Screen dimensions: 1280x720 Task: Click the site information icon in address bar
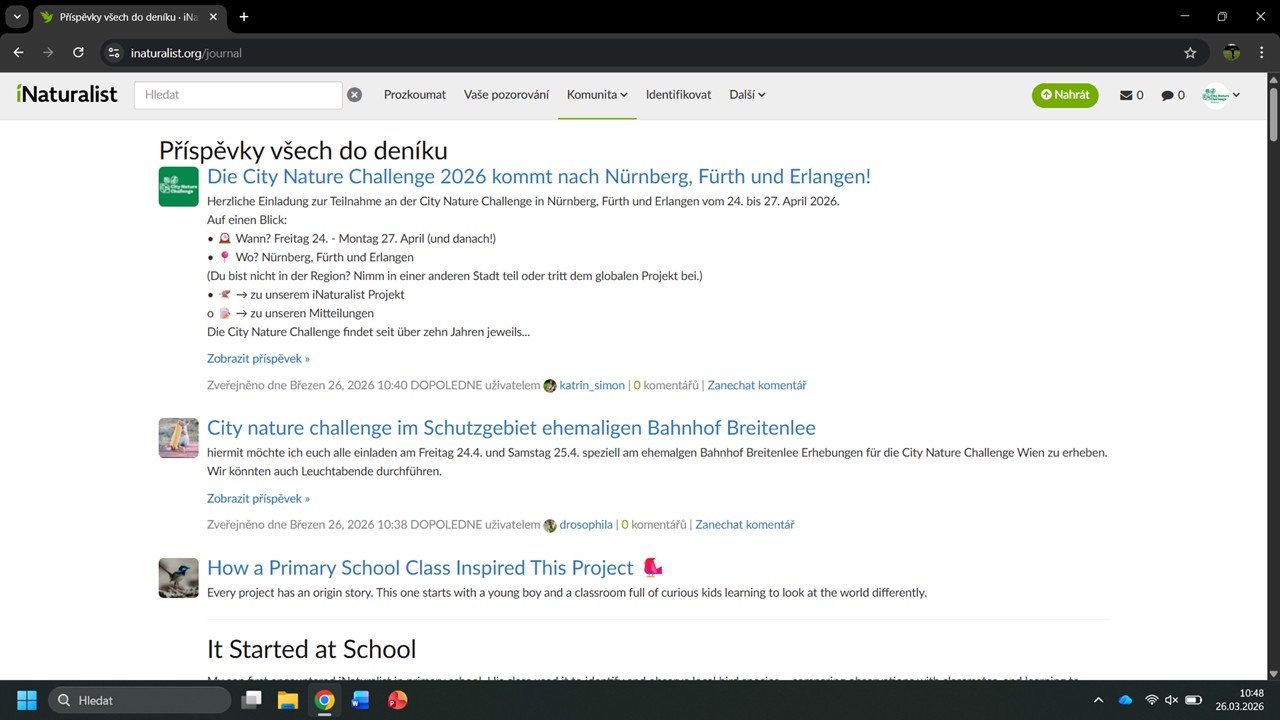pyautogui.click(x=114, y=53)
